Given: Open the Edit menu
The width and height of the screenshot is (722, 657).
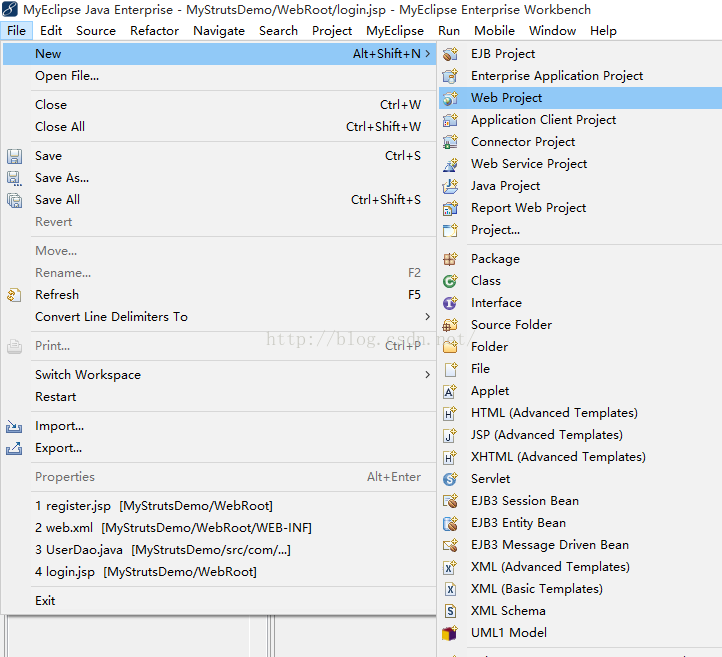Looking at the screenshot, I should click(51, 31).
